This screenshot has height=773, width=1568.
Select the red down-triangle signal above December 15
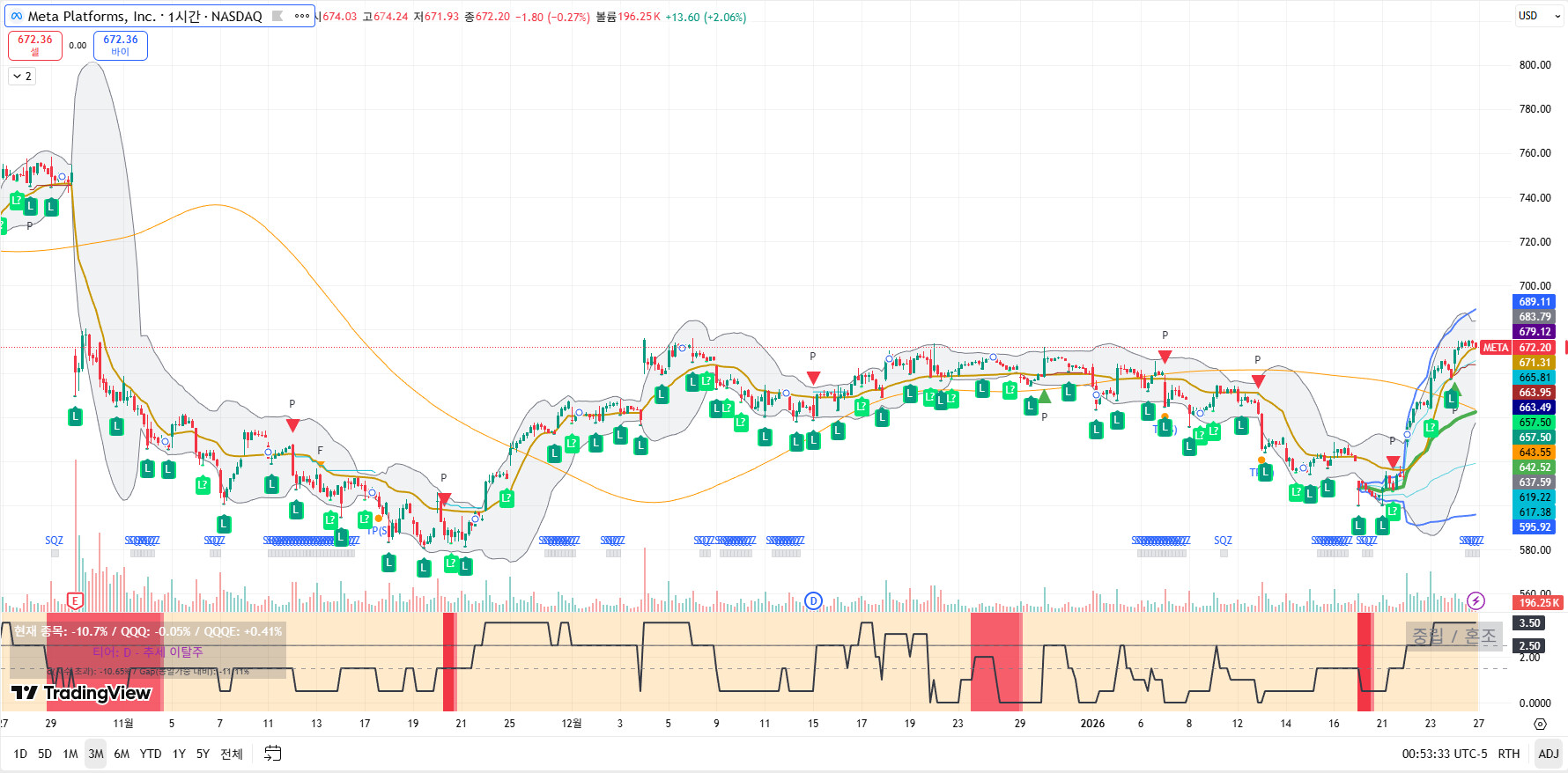point(813,378)
